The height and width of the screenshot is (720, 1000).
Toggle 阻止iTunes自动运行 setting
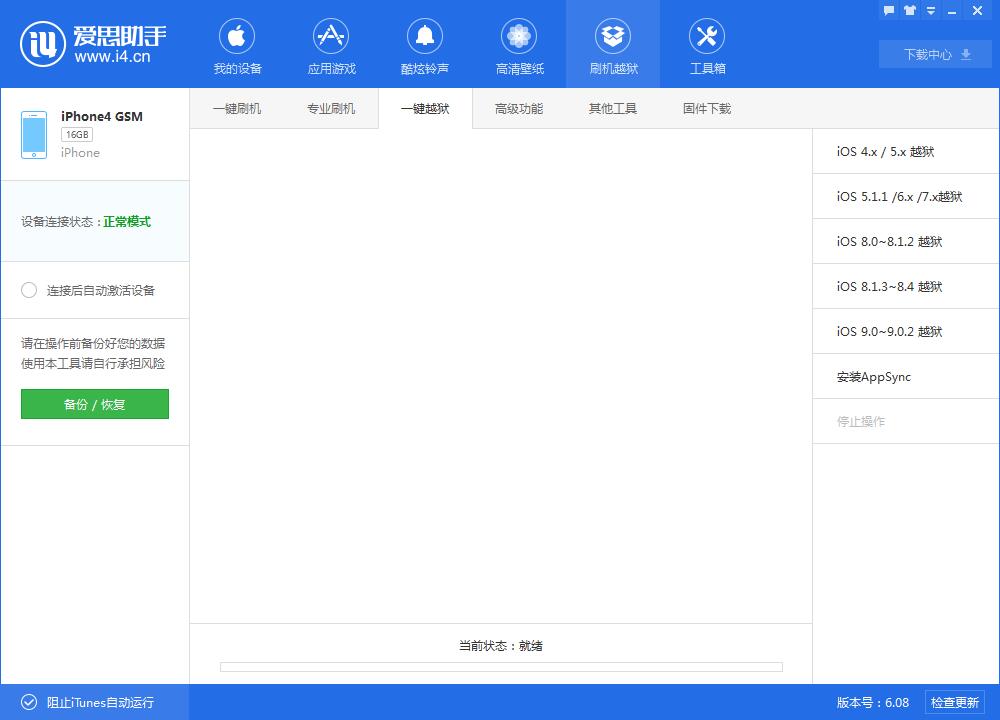(30, 702)
